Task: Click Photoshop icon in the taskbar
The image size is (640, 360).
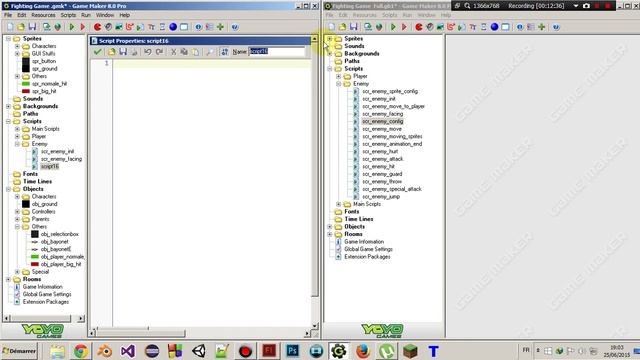Action: tap(292, 351)
